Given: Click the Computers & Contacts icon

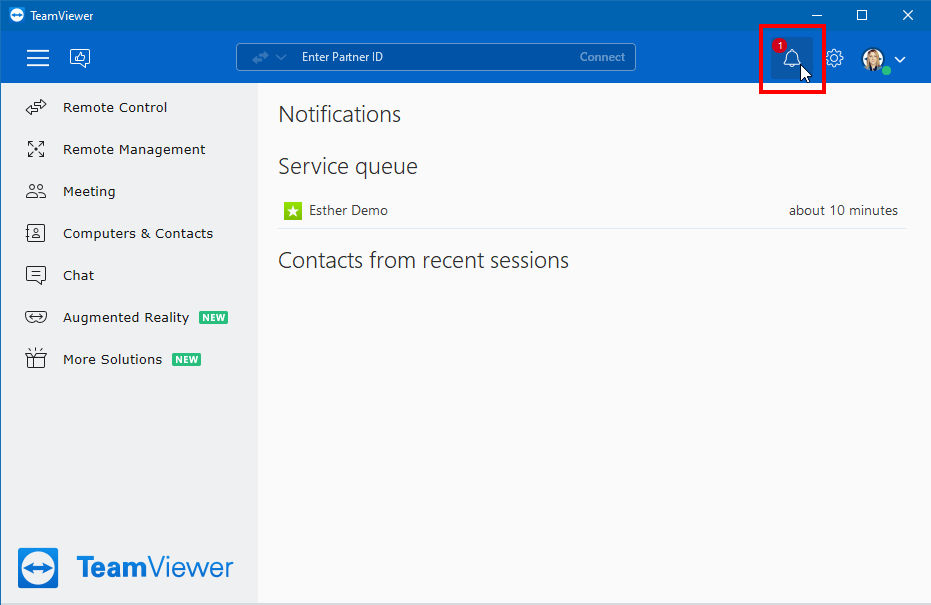Looking at the screenshot, I should click(x=36, y=233).
